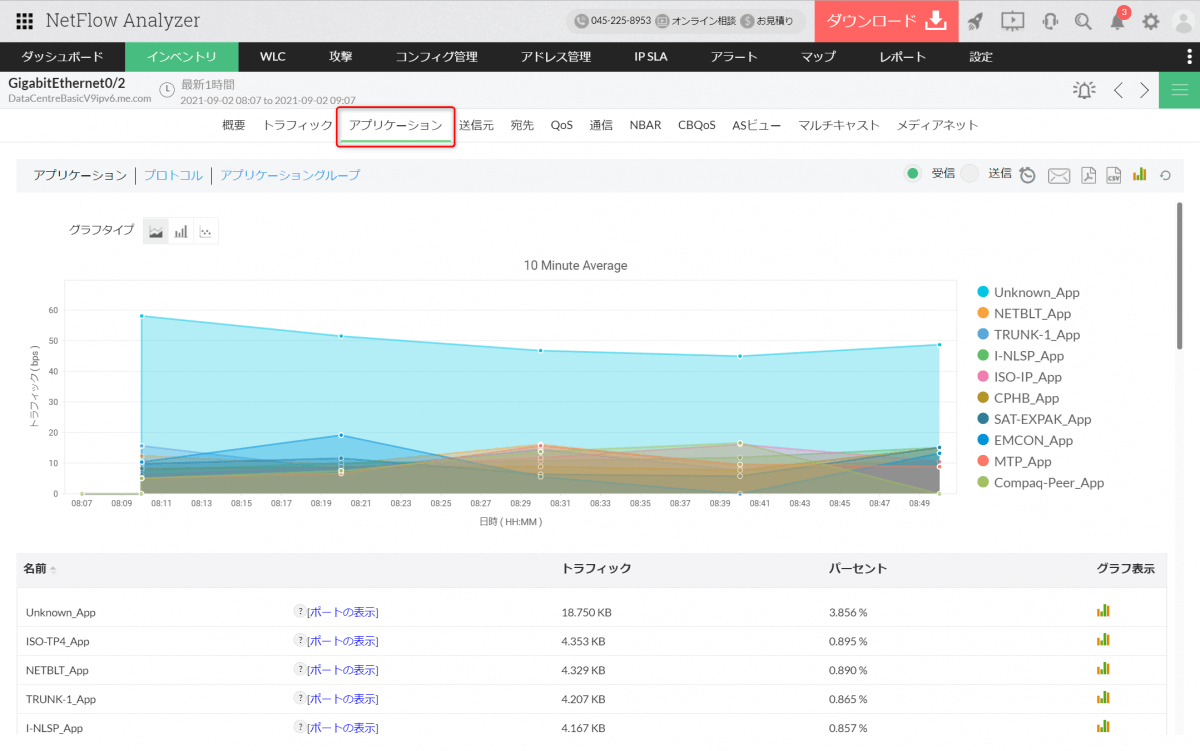
Task: Email the report via envelope icon
Action: (1058, 176)
